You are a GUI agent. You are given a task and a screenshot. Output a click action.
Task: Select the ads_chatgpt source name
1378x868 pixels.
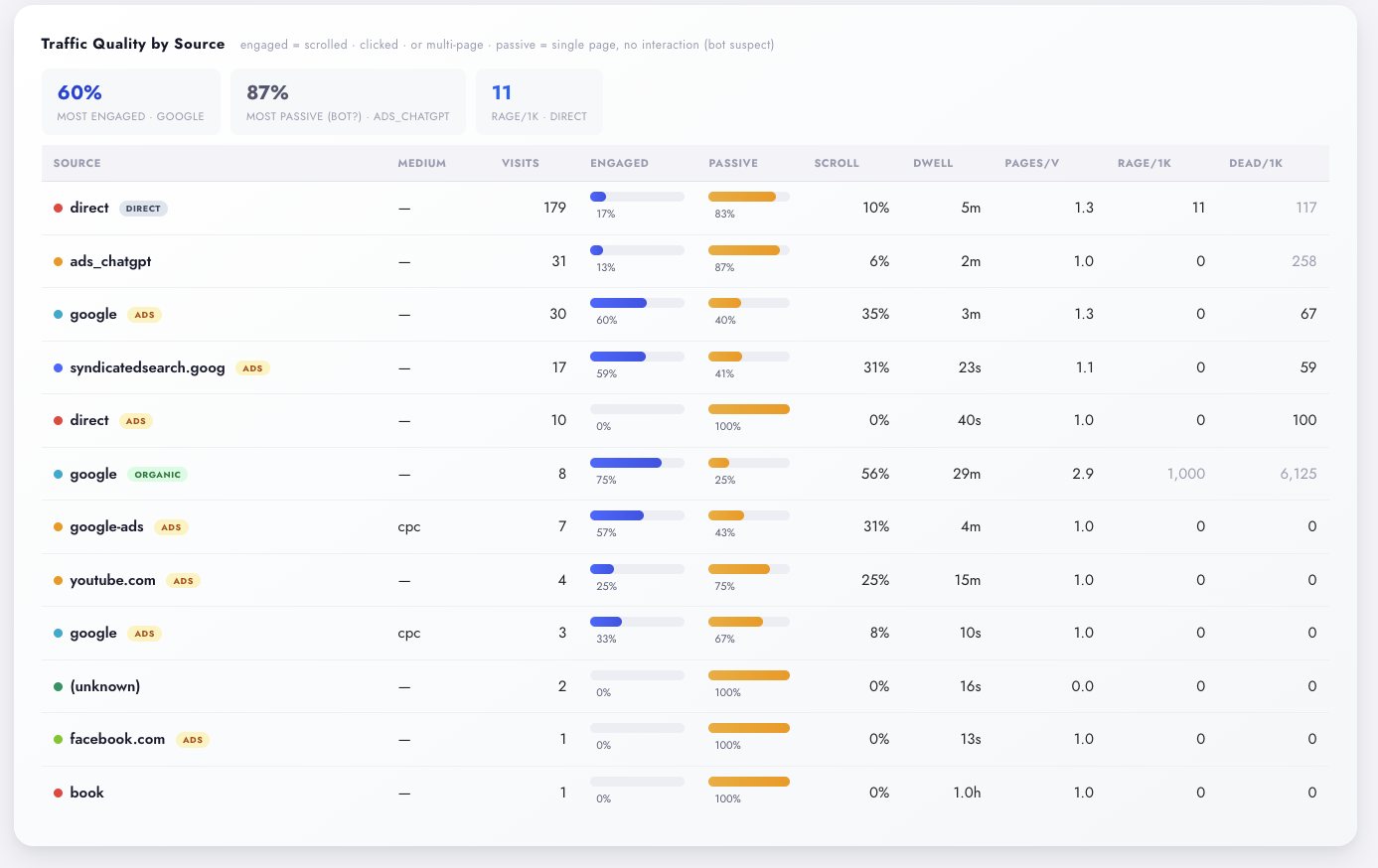pyautogui.click(x=110, y=261)
